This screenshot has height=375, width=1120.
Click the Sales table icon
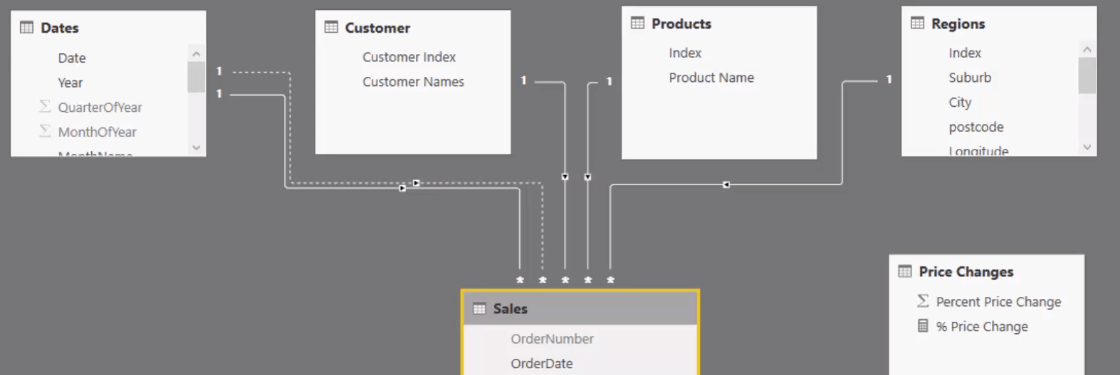point(479,309)
